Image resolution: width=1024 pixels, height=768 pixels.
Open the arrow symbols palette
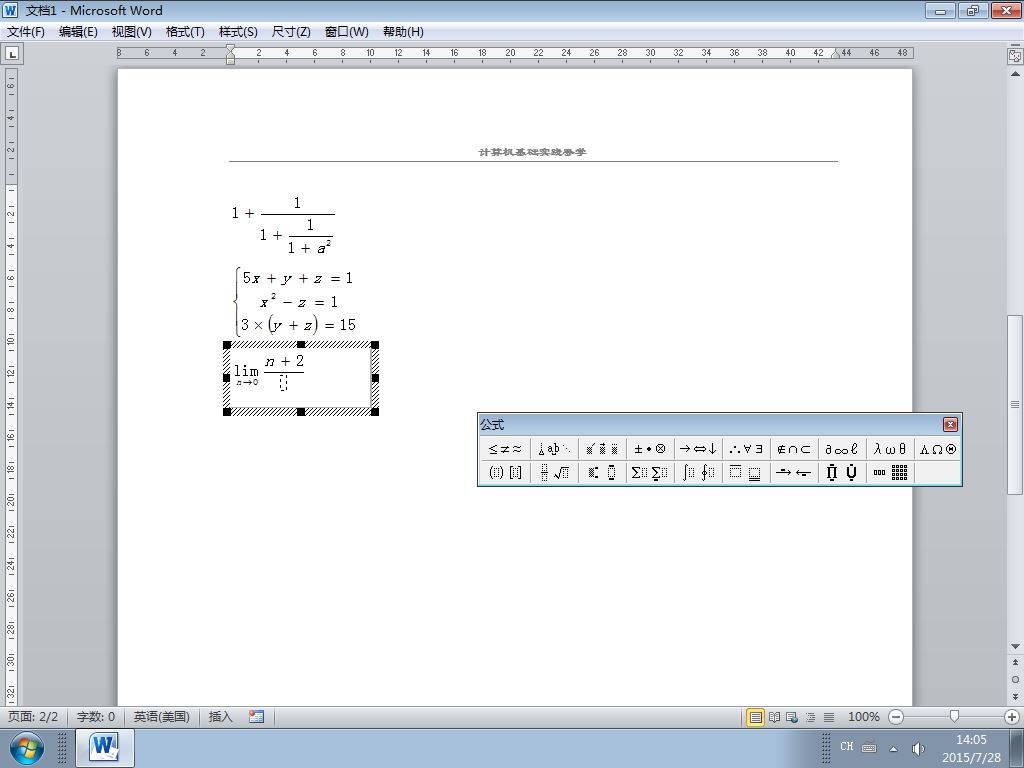[698, 449]
